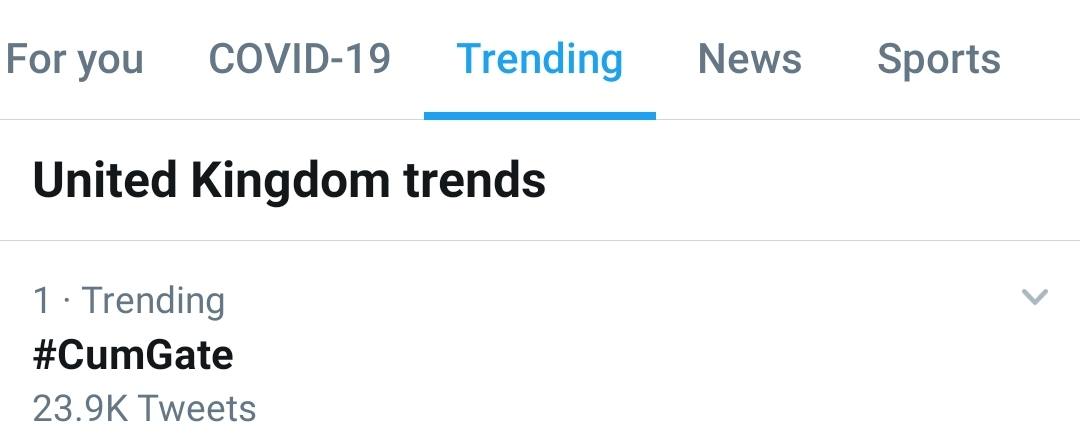Click the "1 · Trending" rank label
Viewport: 1080px width, 435px height.
point(129,300)
